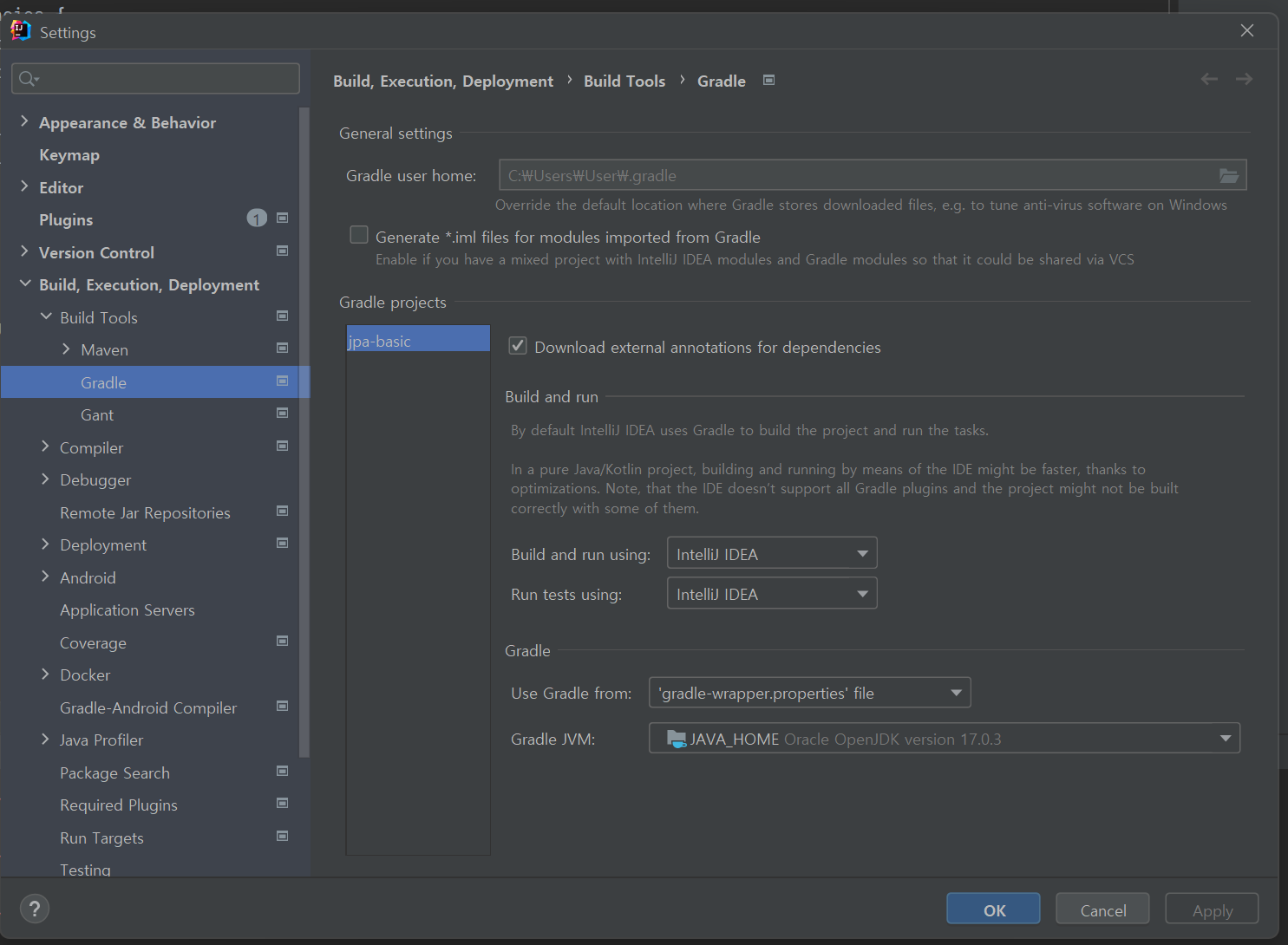Select jpa-basic in Gradle projects list
This screenshot has width=1288, height=945.
(x=418, y=339)
